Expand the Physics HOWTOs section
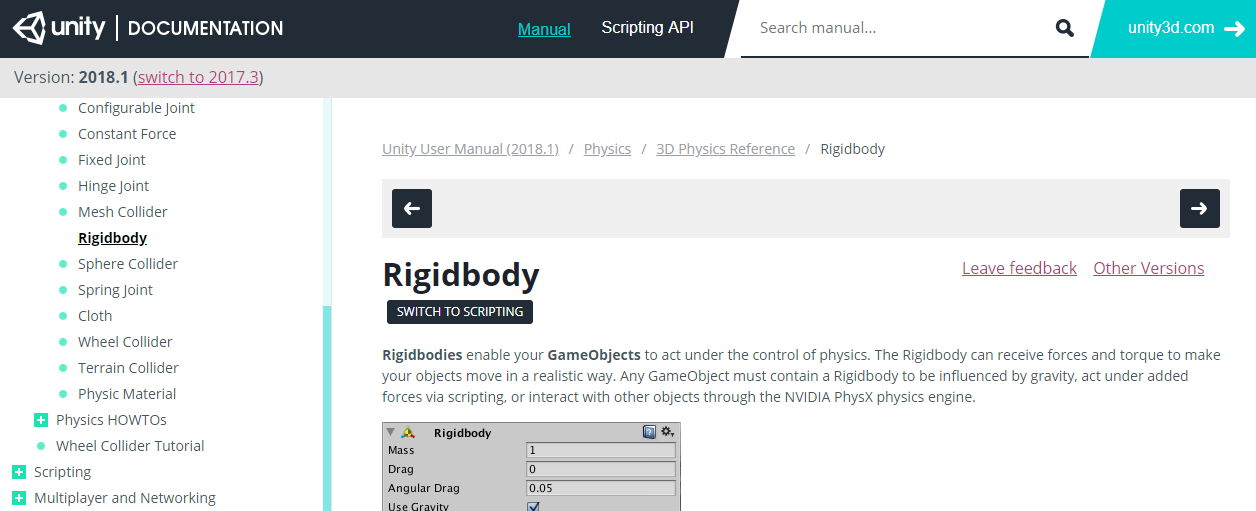Screen dimensions: 1256x511 (x=41, y=420)
